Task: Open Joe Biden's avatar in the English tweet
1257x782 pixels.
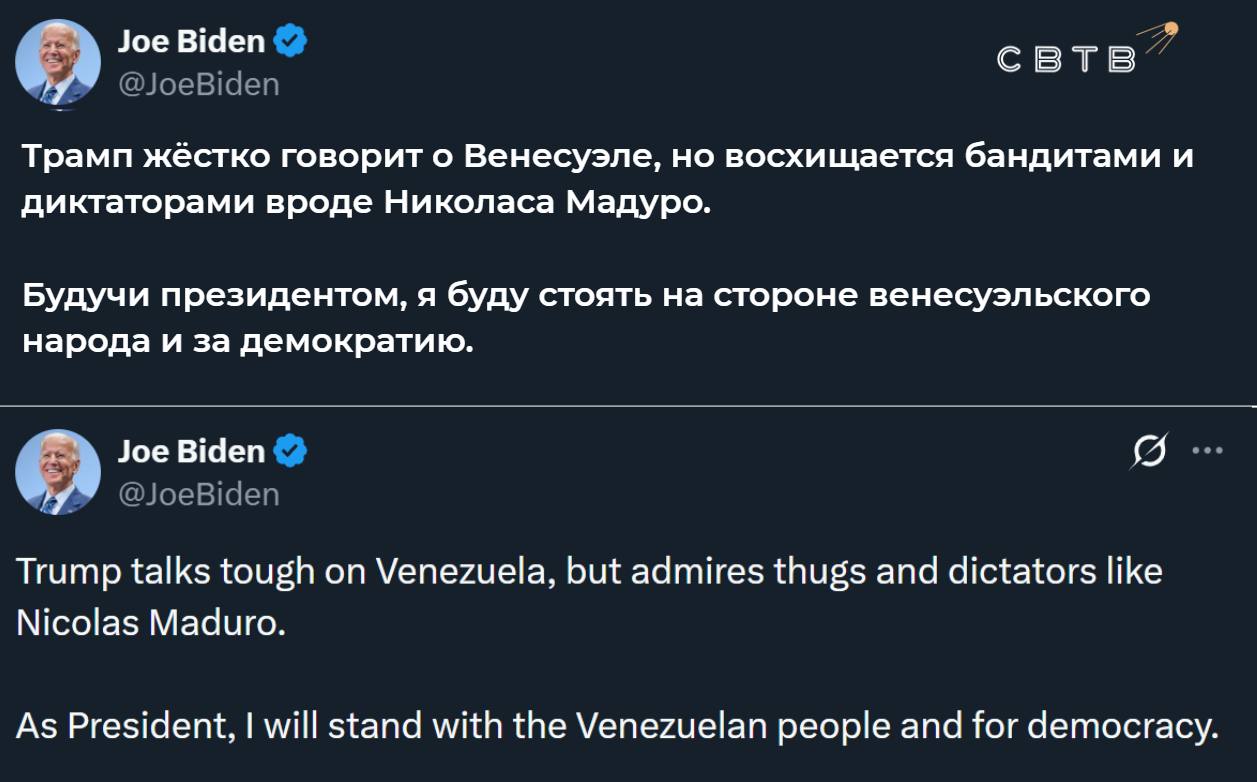Action: tap(58, 472)
